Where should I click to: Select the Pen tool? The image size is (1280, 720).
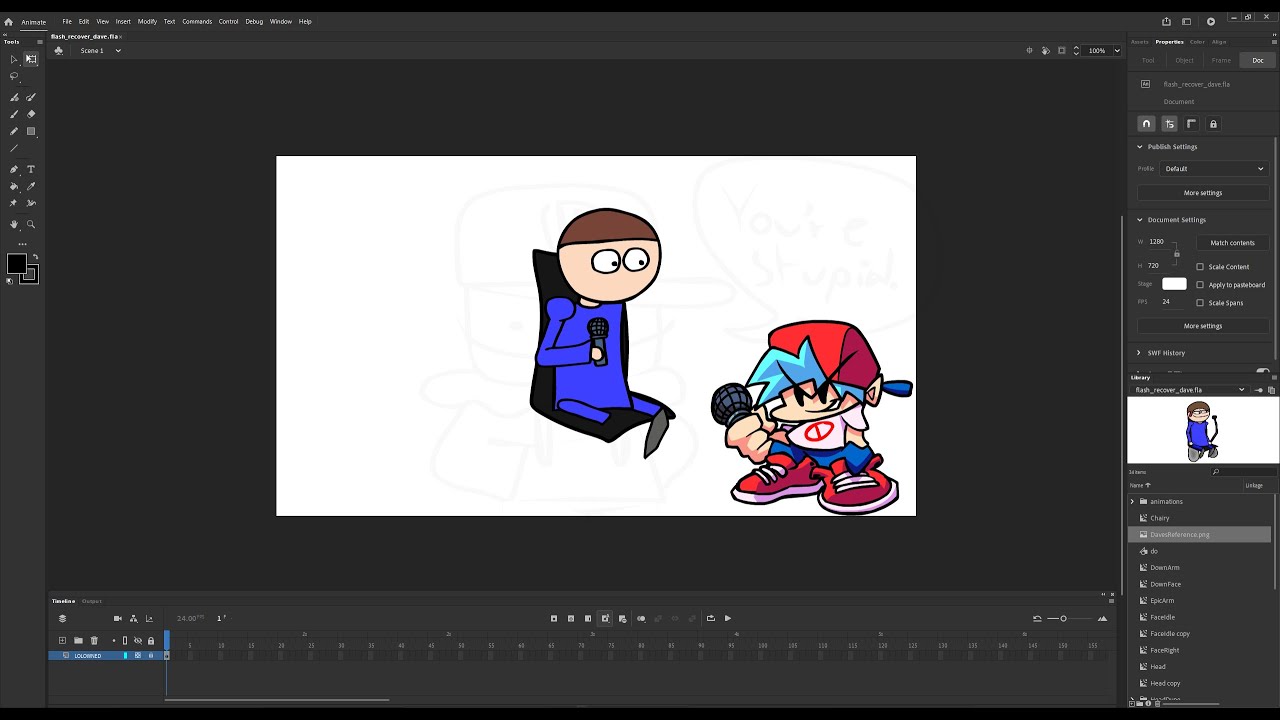[14, 169]
